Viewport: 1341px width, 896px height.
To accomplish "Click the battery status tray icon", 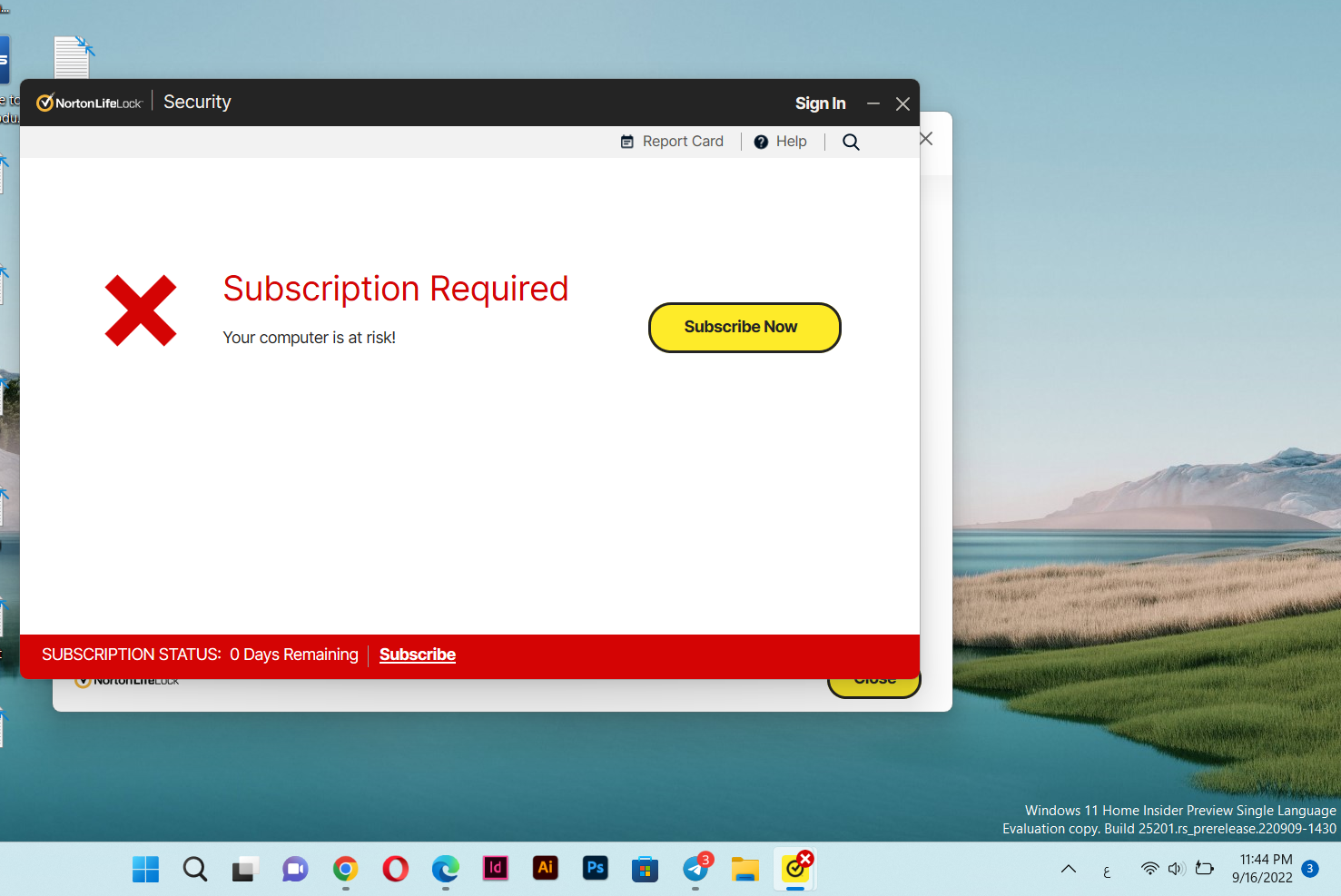I will (1205, 869).
